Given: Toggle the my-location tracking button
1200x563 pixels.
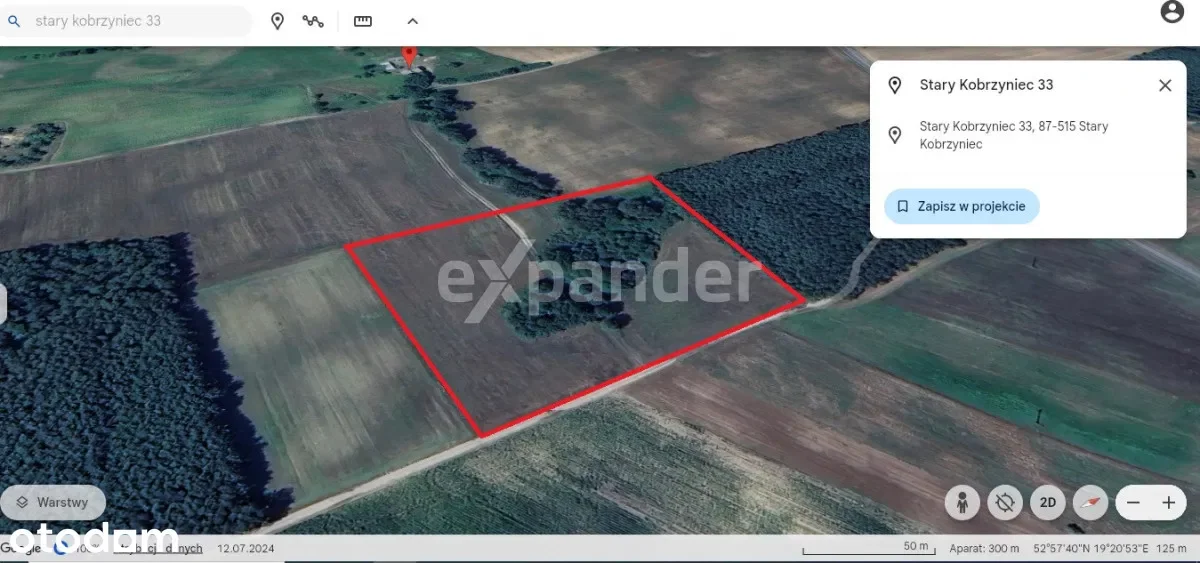Looking at the screenshot, I should click(x=1005, y=502).
